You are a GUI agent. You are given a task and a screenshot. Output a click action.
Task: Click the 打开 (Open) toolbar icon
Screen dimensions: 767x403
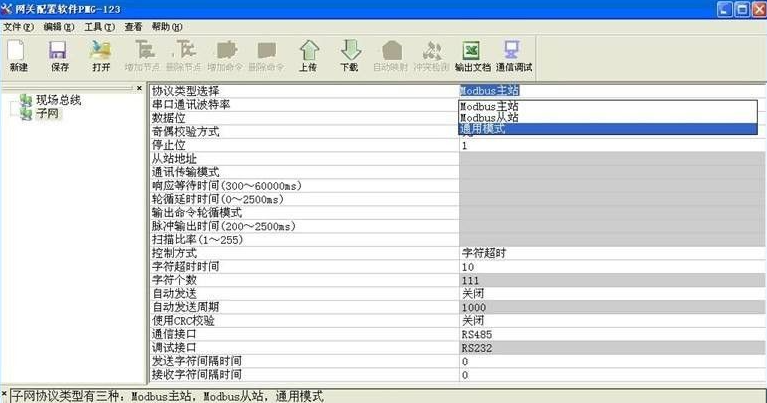(x=101, y=54)
